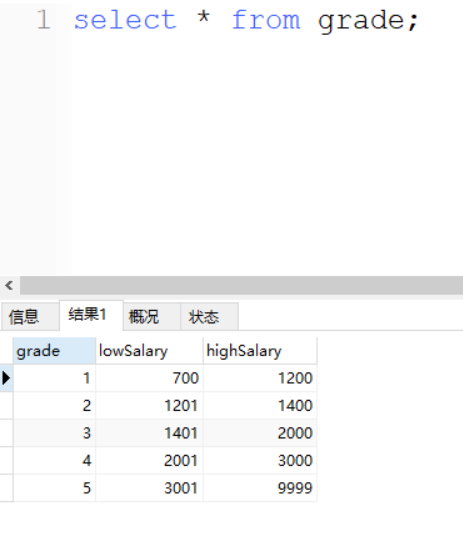The image size is (463, 544).
Task: Click the horizontal scrollbar left arrow
Action: [x=9, y=286]
